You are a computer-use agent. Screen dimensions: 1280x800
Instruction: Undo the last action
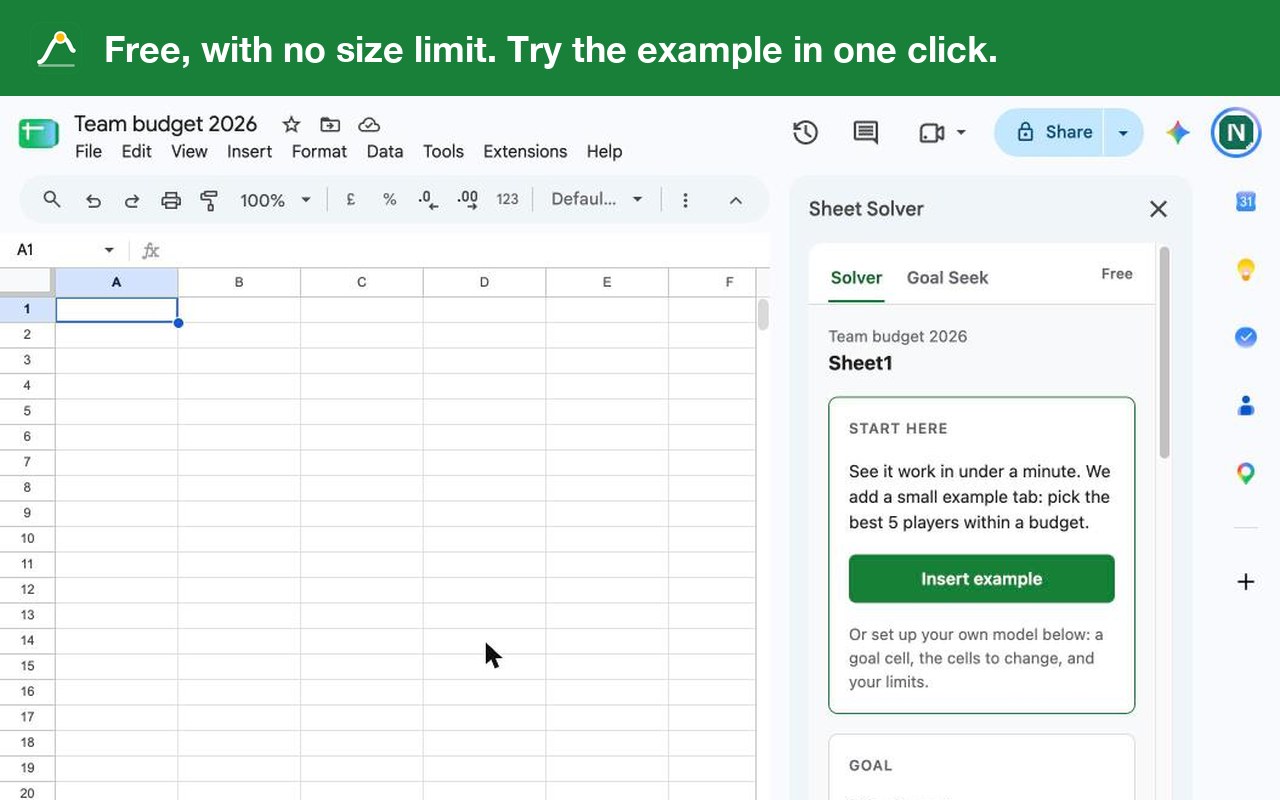pyautogui.click(x=93, y=200)
